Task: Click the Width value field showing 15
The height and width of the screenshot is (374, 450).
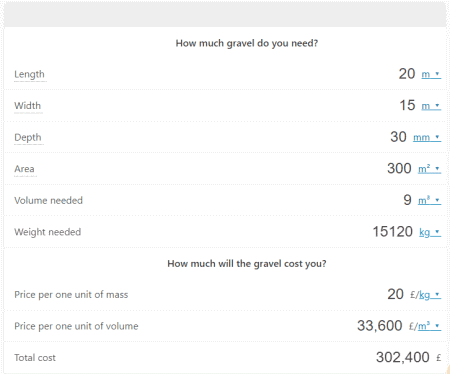Action: click(407, 105)
